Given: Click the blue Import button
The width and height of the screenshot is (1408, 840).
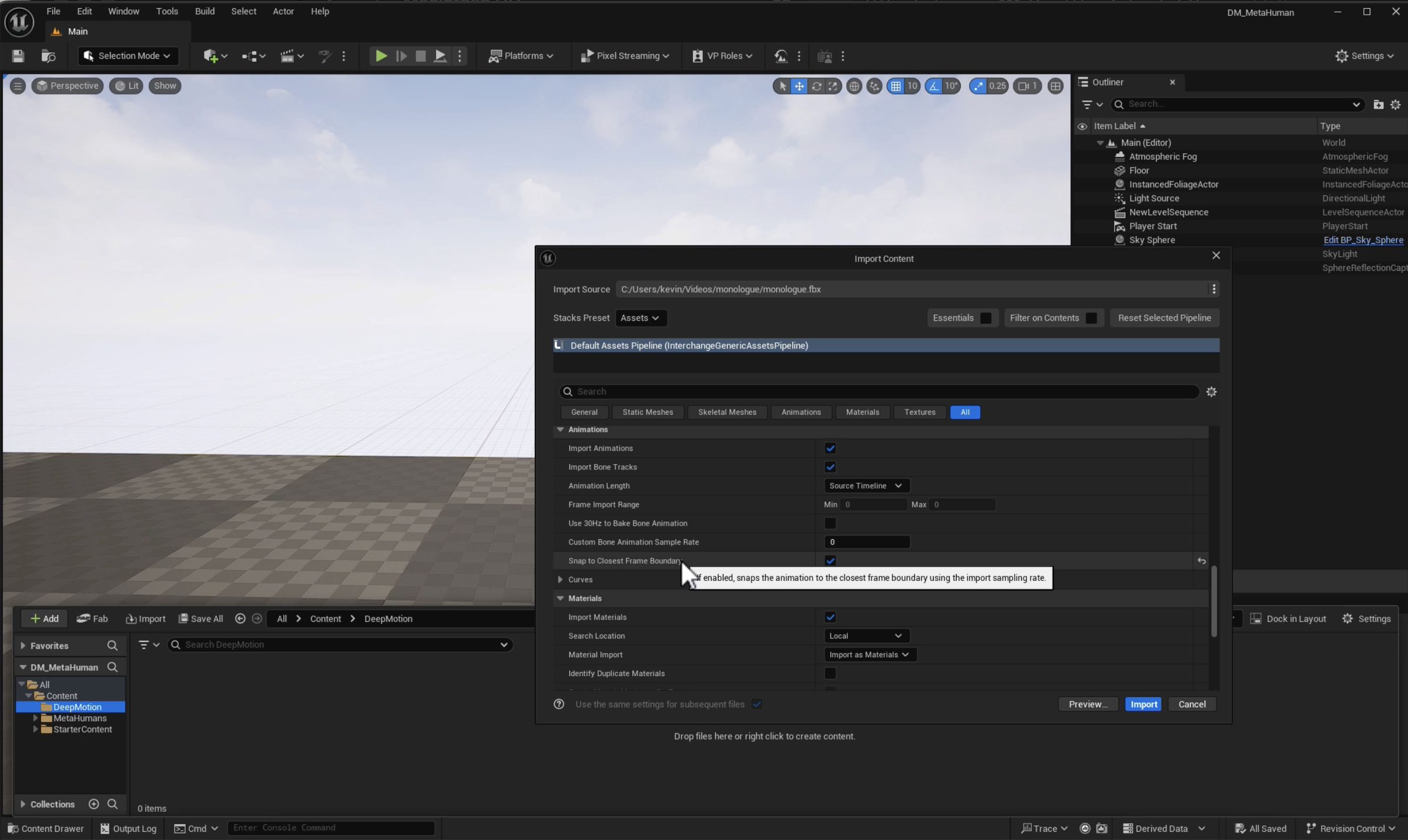Looking at the screenshot, I should [x=1143, y=704].
